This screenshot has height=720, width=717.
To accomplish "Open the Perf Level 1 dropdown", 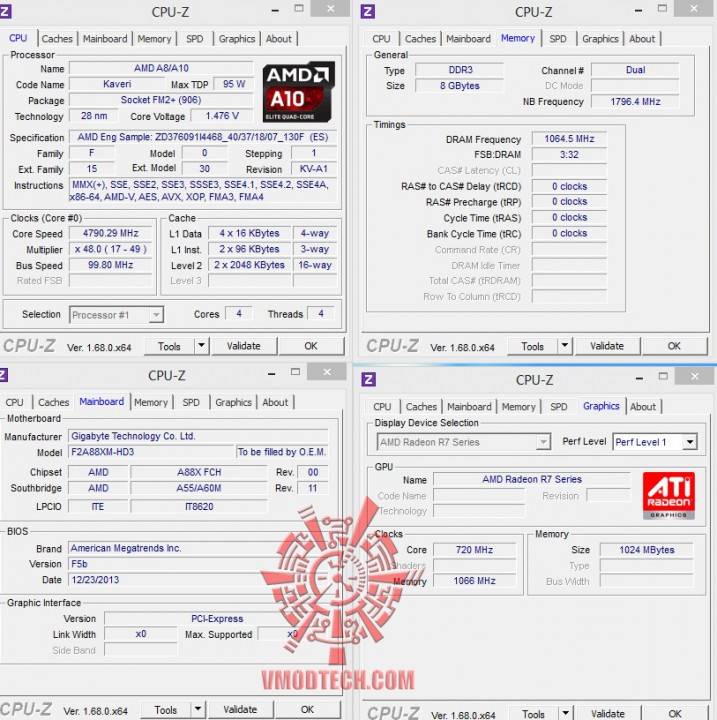I will pyautogui.click(x=655, y=442).
